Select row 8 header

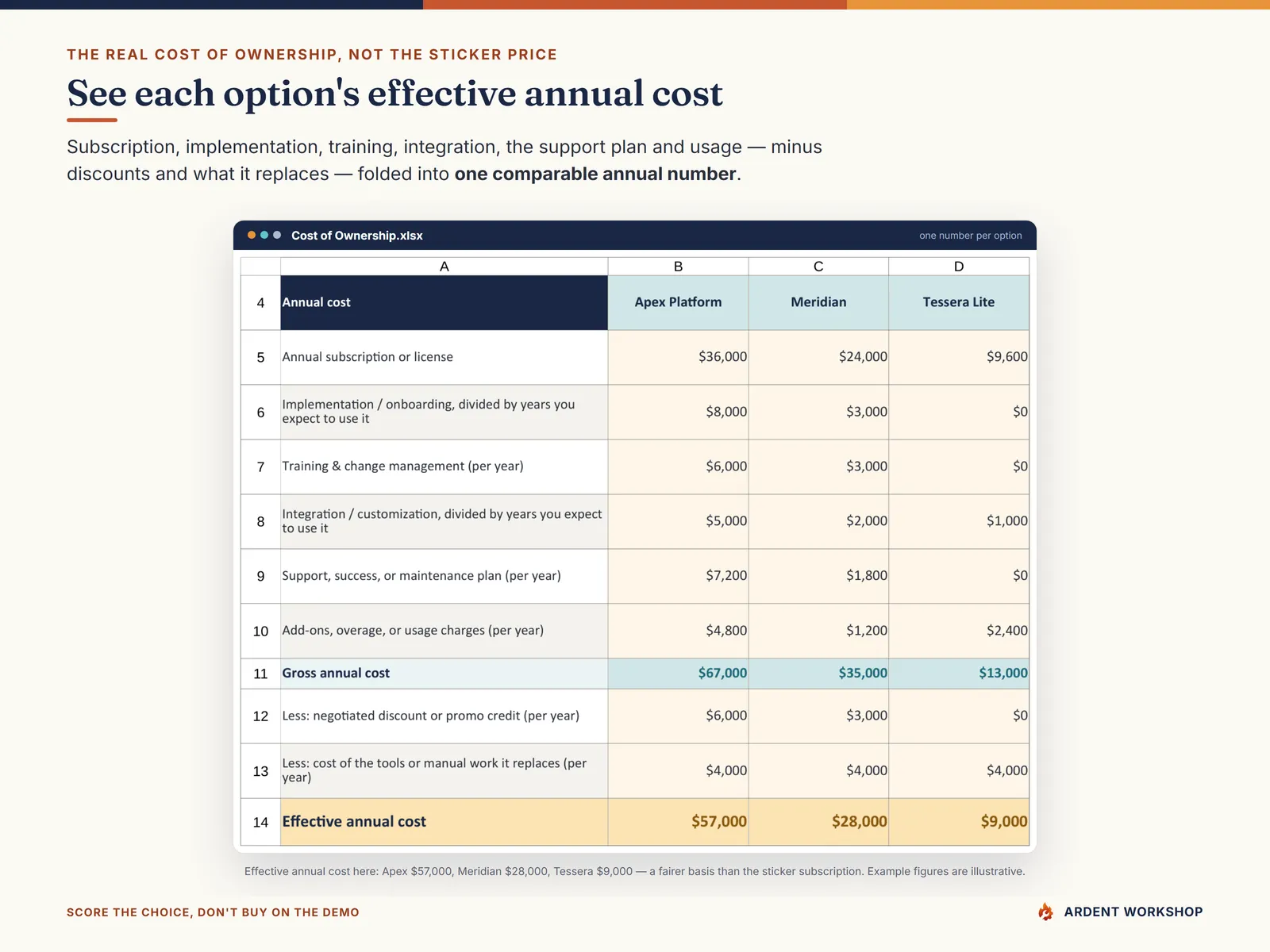[x=260, y=521]
